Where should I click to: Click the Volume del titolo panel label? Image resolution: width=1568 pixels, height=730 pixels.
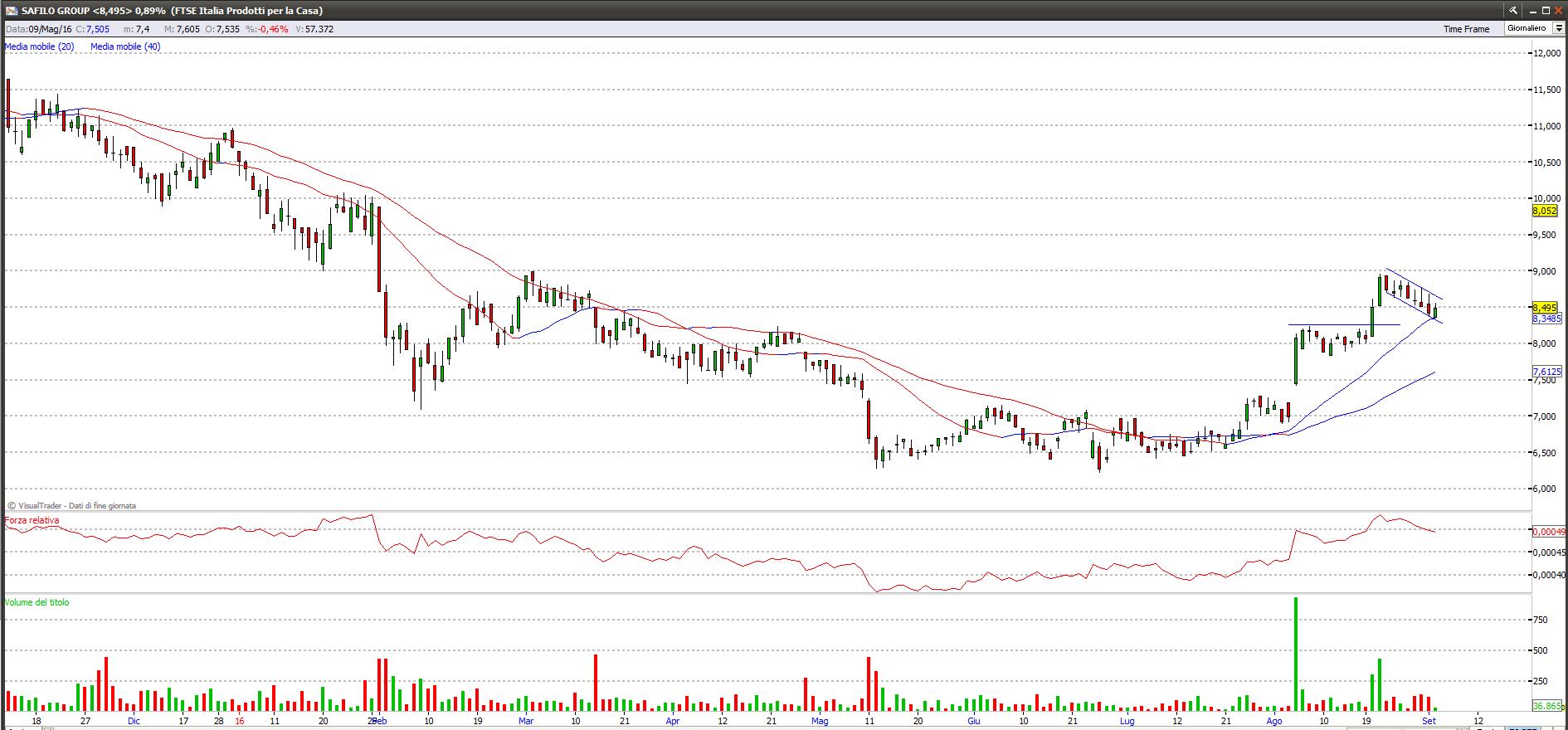pyautogui.click(x=37, y=602)
